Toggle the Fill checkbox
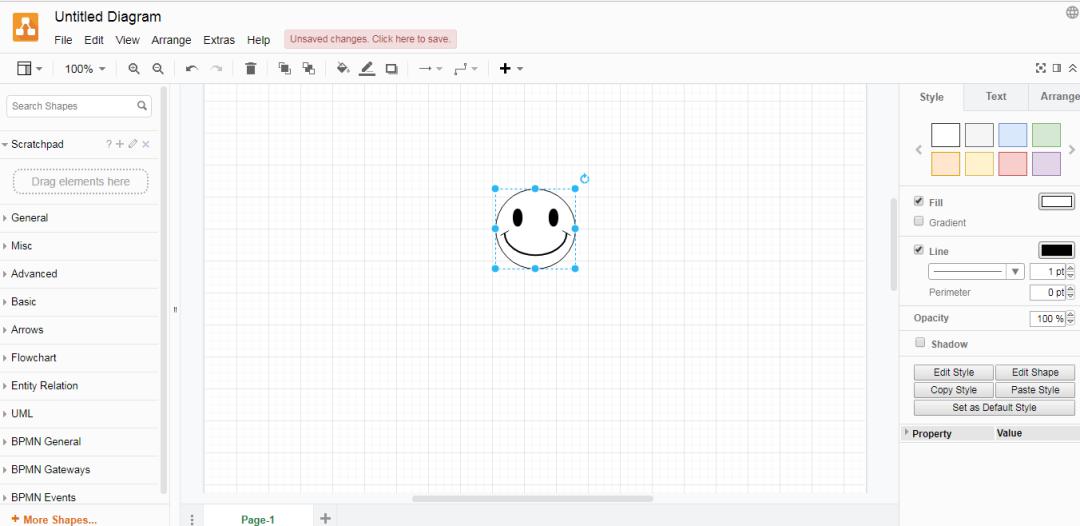 coord(918,201)
